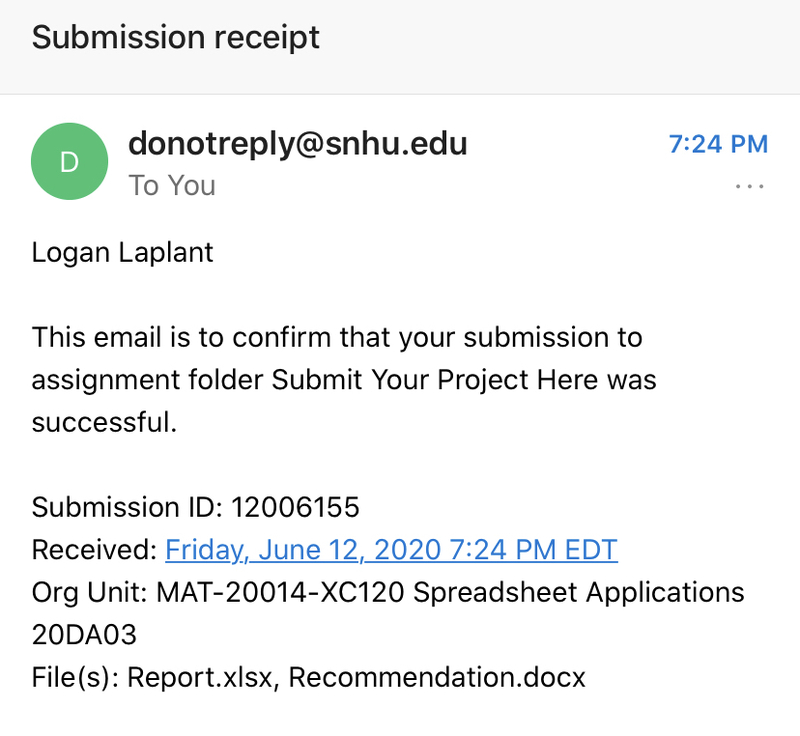Viewport: 800px width, 736px height.
Task: Tap the Logan Laplant name line
Action: point(122,252)
